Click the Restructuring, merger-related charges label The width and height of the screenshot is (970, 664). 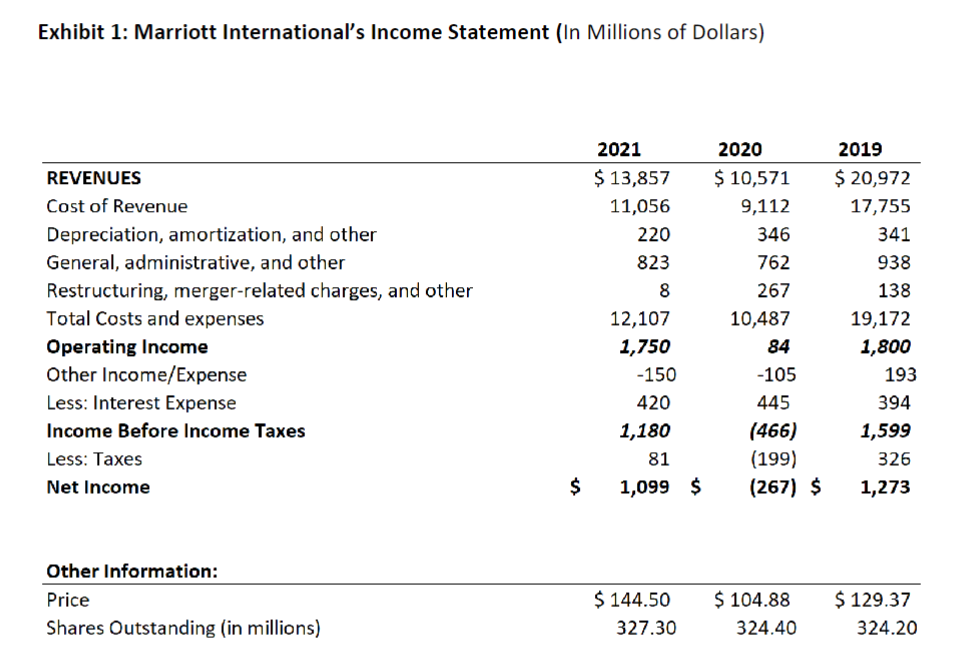[259, 290]
